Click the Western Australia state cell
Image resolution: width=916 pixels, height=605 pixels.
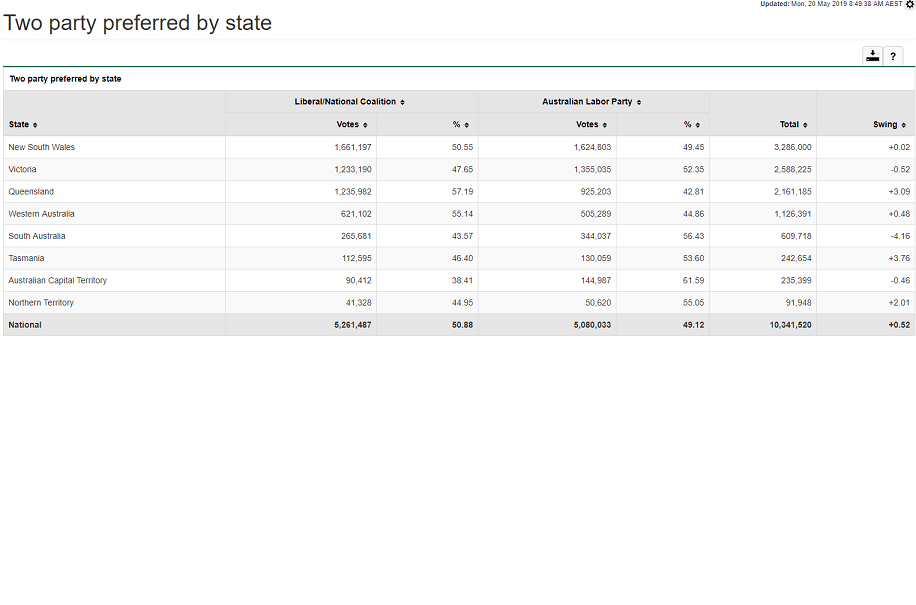pyautogui.click(x=41, y=214)
